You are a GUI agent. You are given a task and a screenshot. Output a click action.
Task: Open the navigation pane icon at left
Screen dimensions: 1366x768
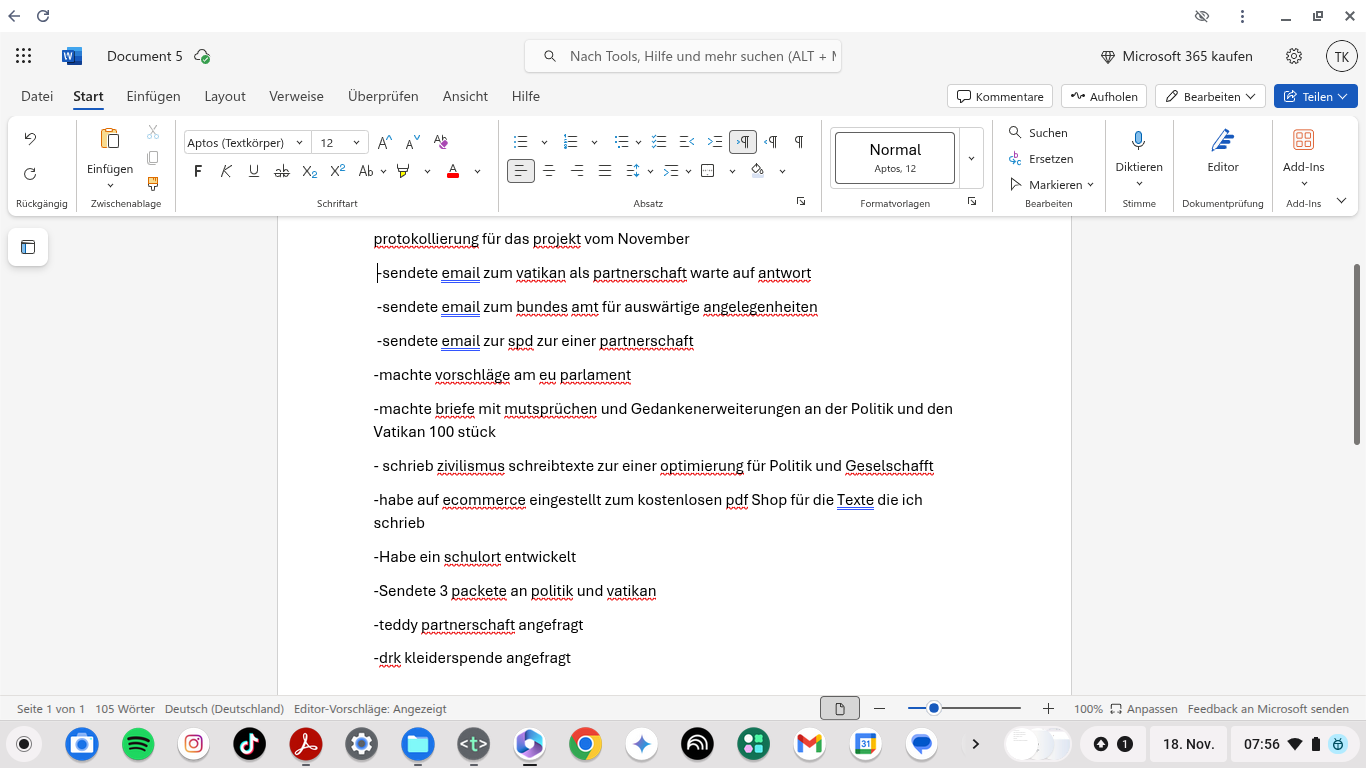[x=28, y=247]
